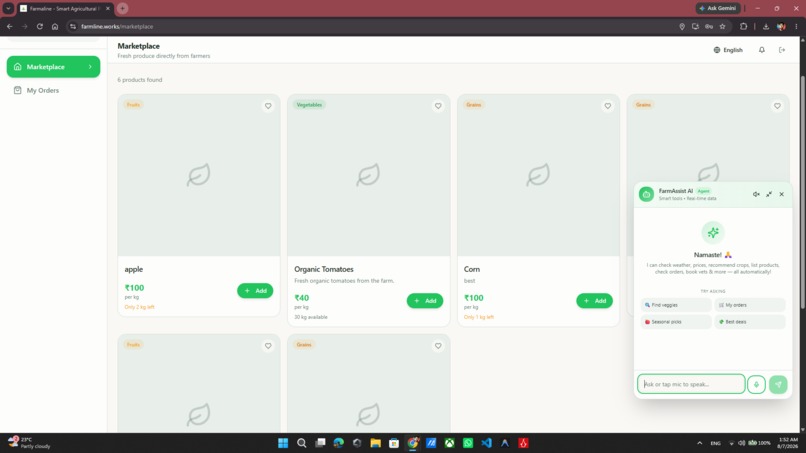The width and height of the screenshot is (806, 453).
Task: Click location pin icon in address bar
Action: pos(682,26)
